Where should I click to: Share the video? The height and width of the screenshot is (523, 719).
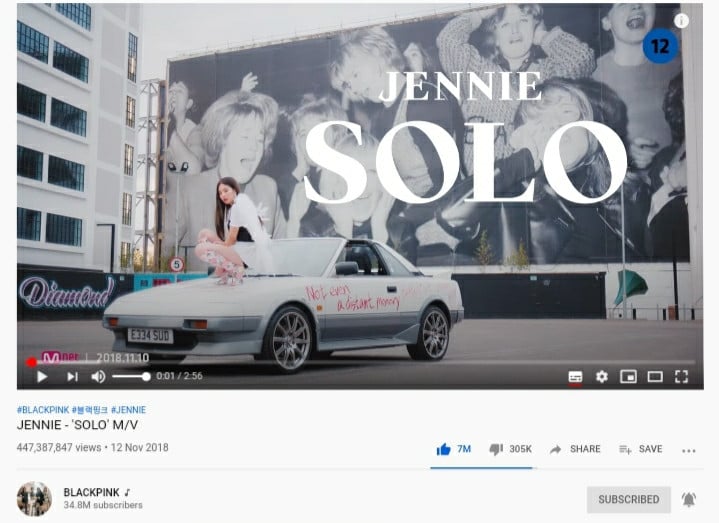[x=575, y=449]
